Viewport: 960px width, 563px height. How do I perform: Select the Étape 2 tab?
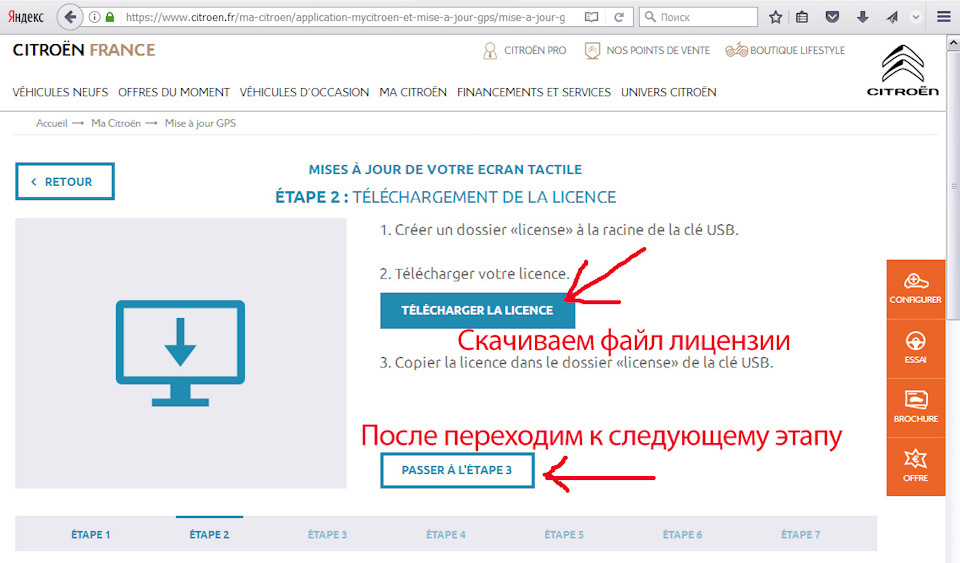click(209, 534)
